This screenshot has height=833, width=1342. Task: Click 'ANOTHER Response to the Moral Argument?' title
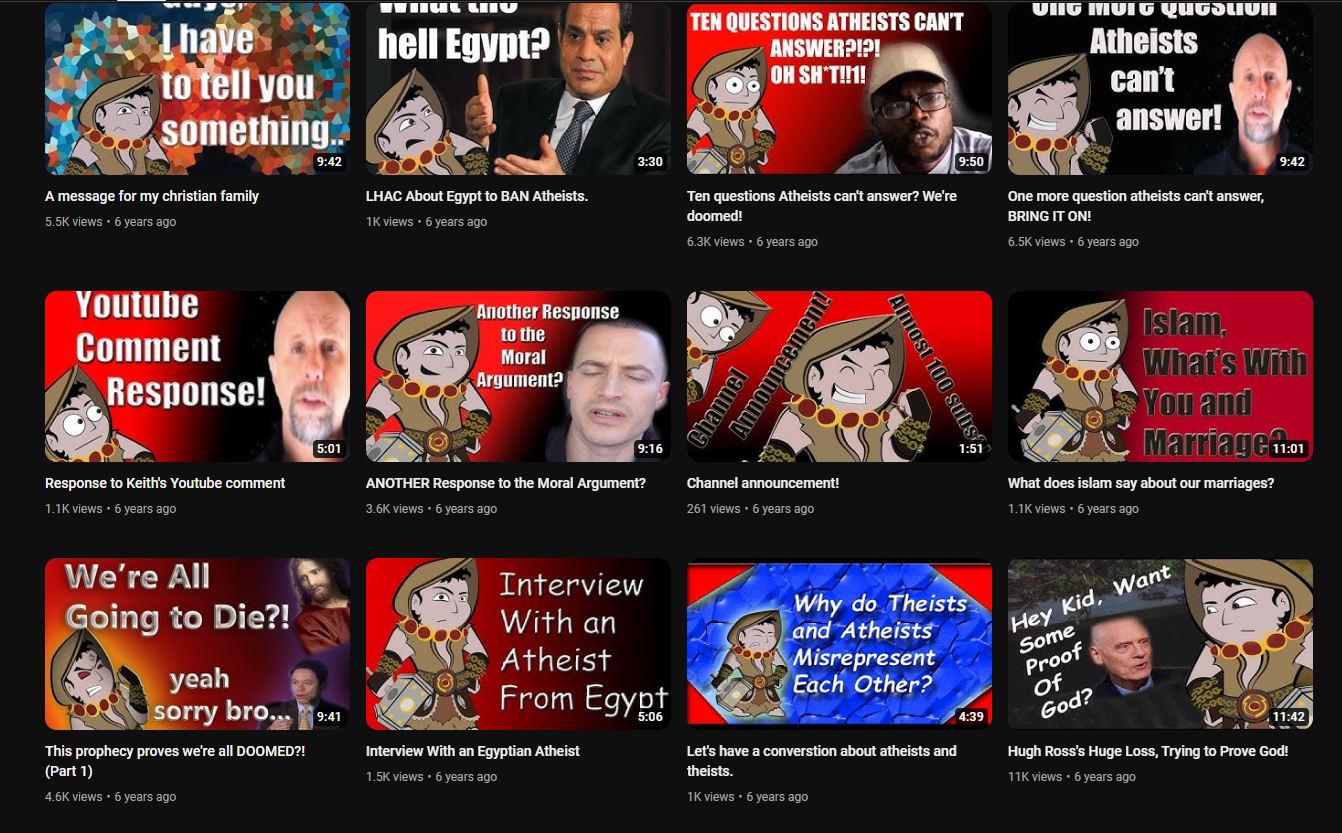click(x=506, y=483)
